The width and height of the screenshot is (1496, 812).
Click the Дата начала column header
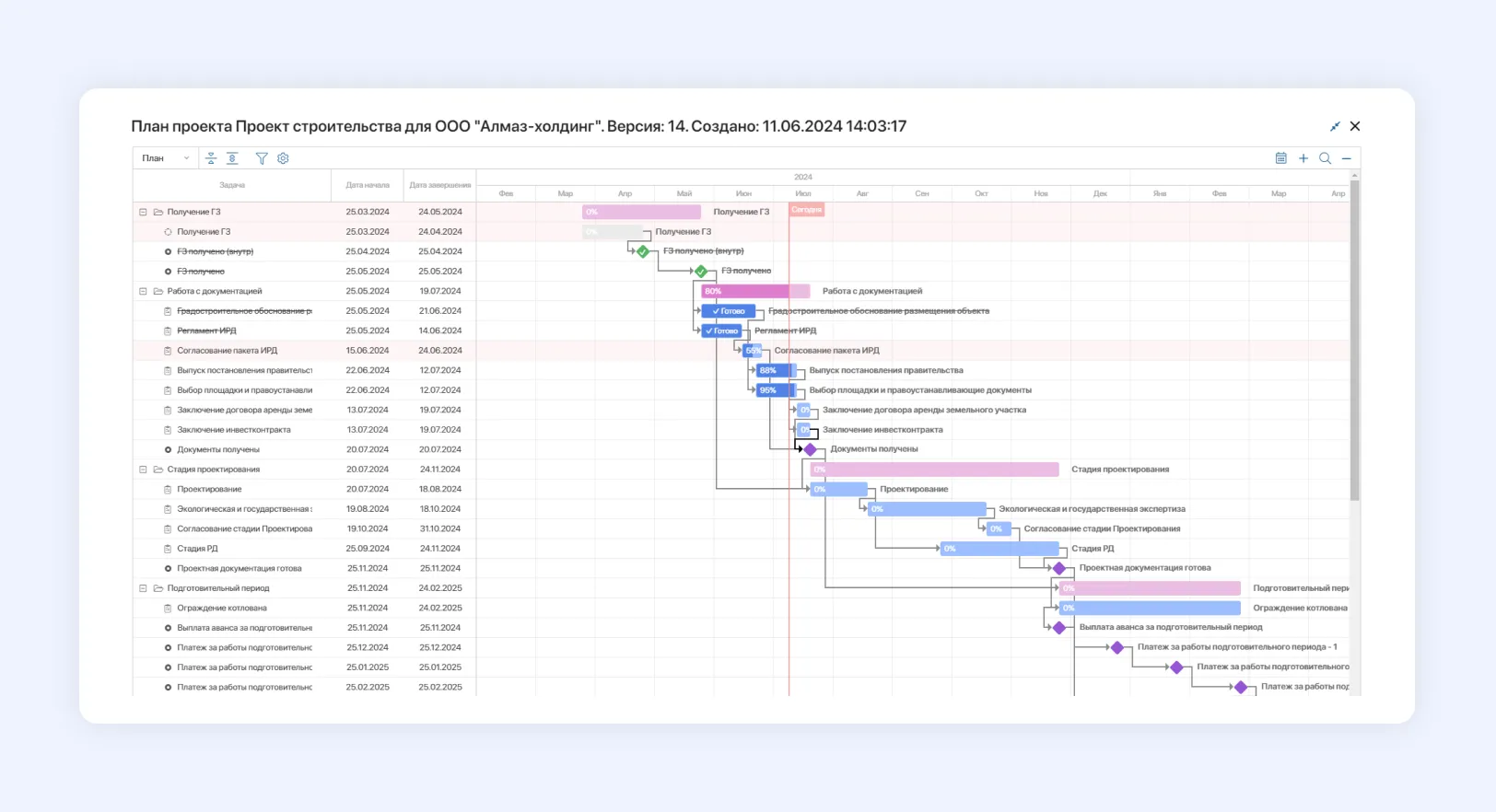click(x=368, y=185)
